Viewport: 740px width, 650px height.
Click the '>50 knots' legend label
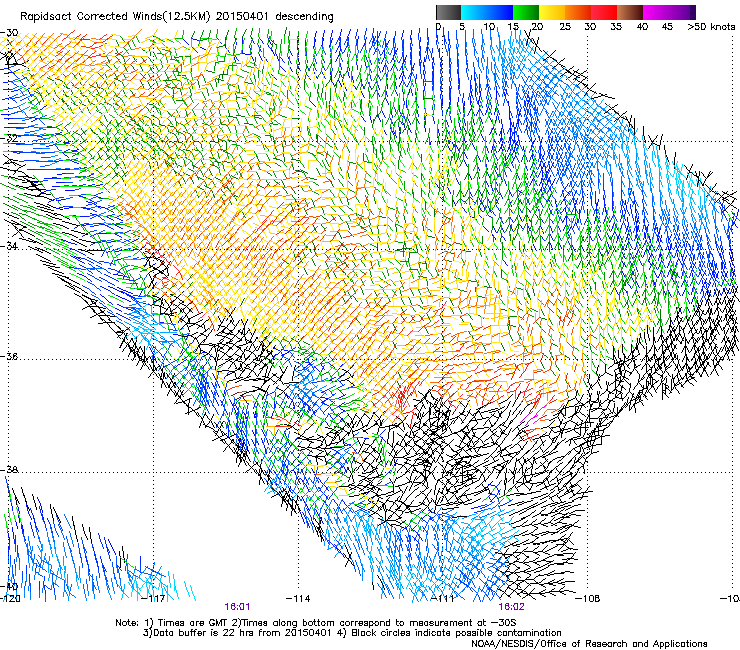coord(711,27)
